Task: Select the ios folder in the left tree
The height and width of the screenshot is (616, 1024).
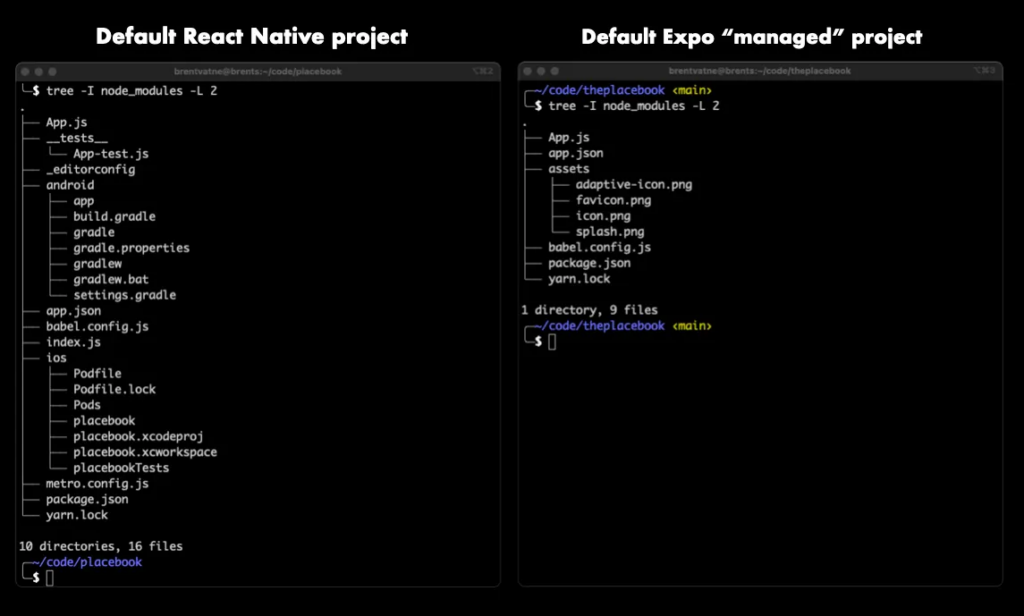Action: click(56, 358)
